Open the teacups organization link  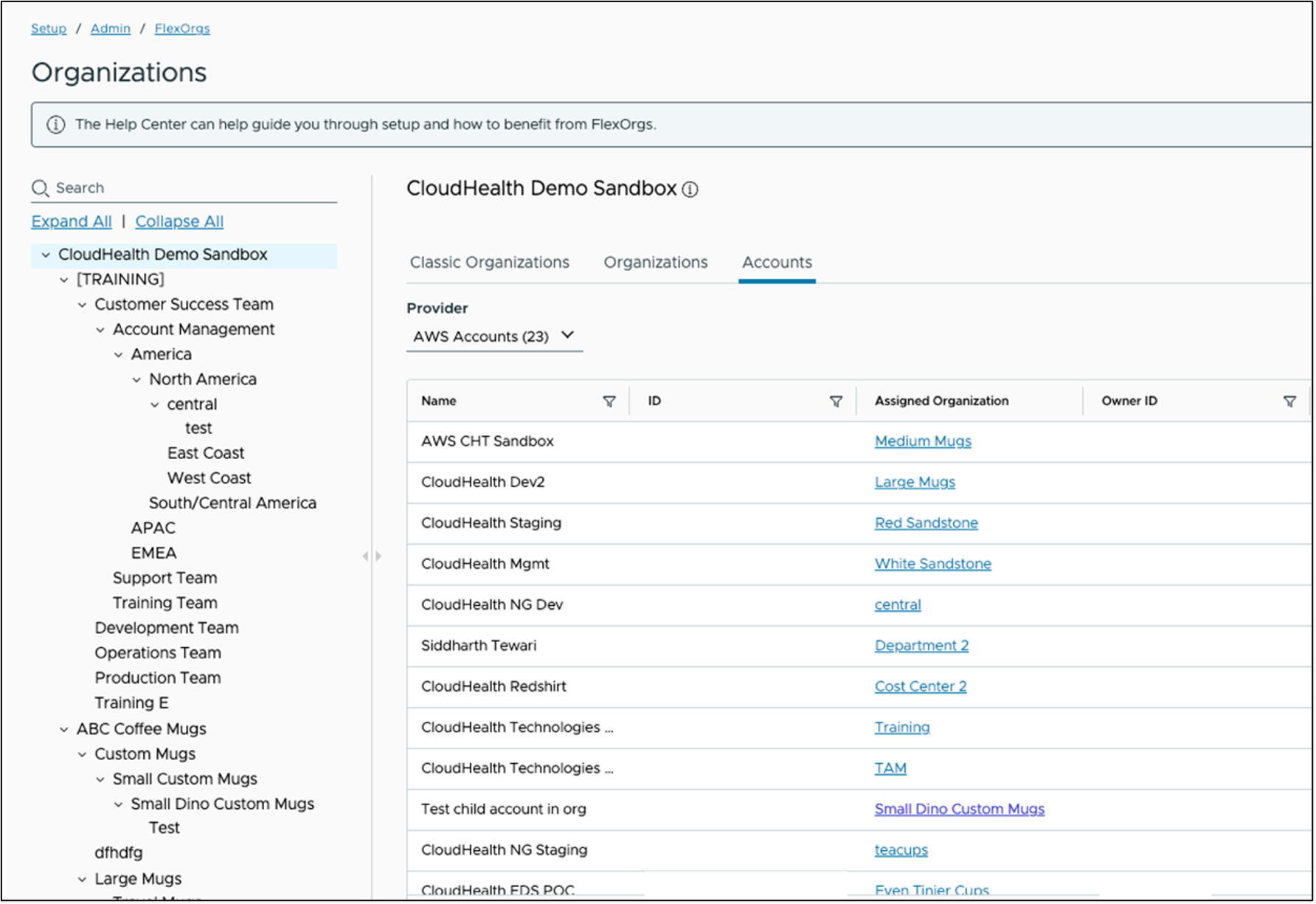[x=901, y=851]
